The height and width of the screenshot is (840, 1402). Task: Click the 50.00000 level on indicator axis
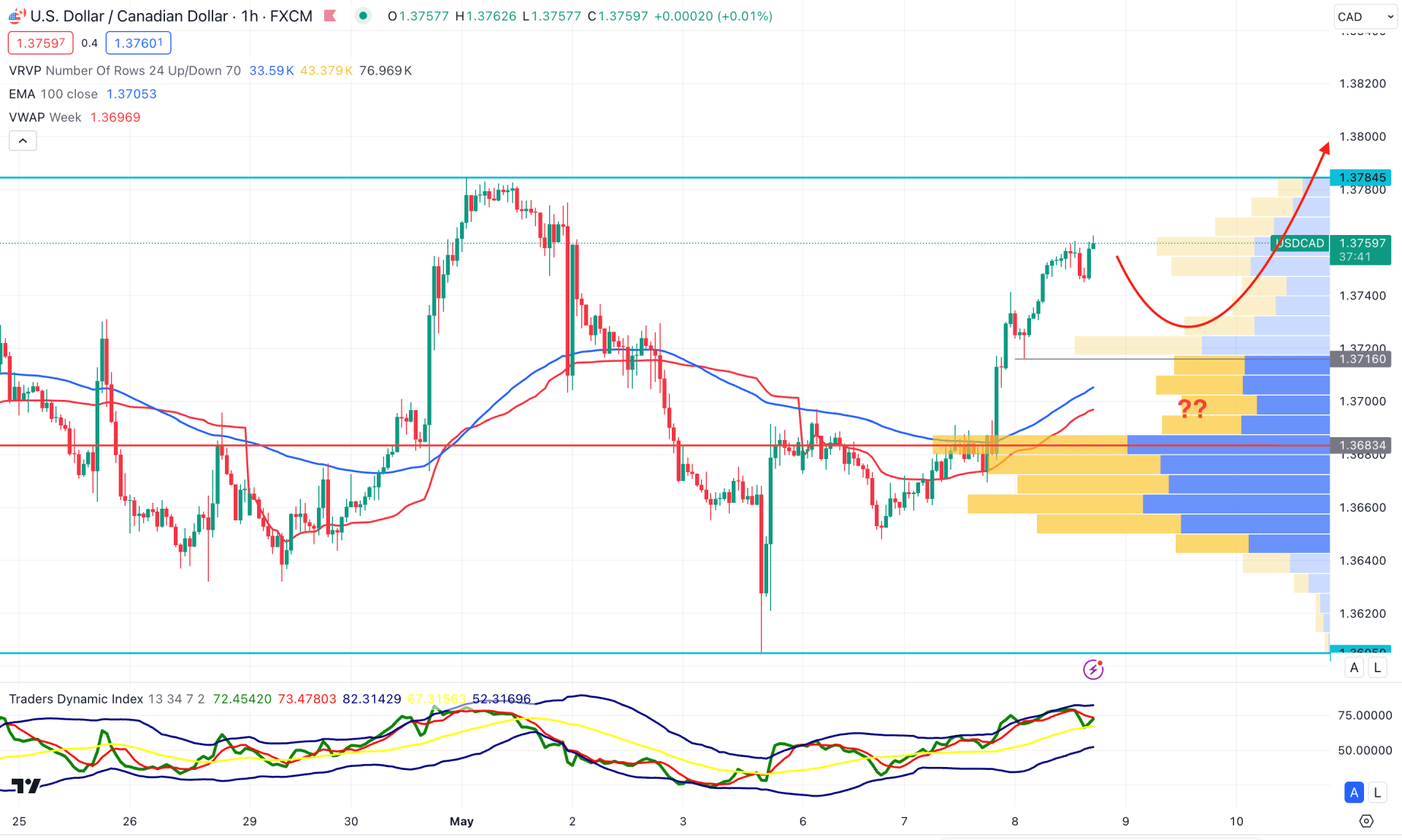(1365, 750)
